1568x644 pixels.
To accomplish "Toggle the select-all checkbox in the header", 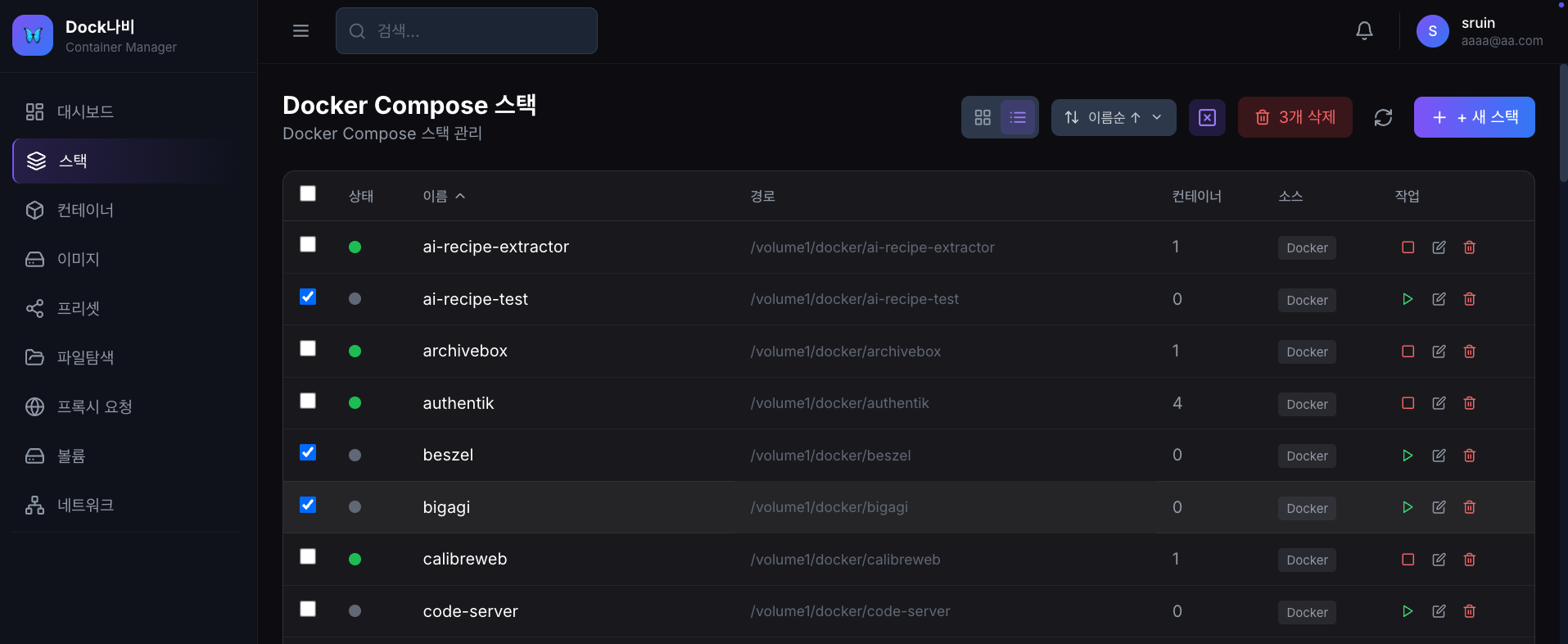I will (307, 193).
